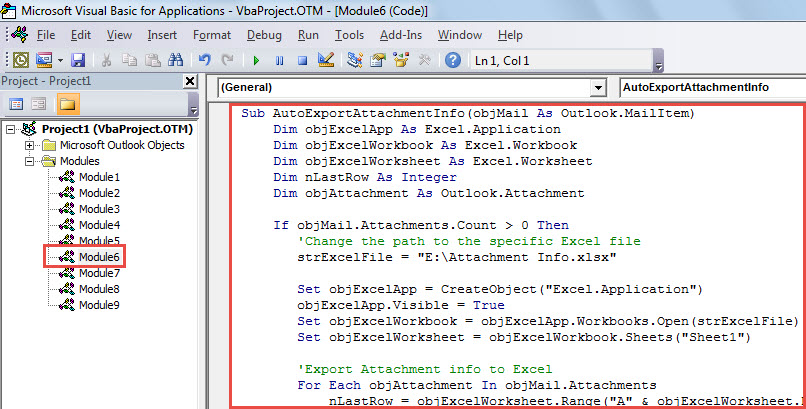Open the File menu
Viewport: 806px width, 409px height.
tap(46, 35)
